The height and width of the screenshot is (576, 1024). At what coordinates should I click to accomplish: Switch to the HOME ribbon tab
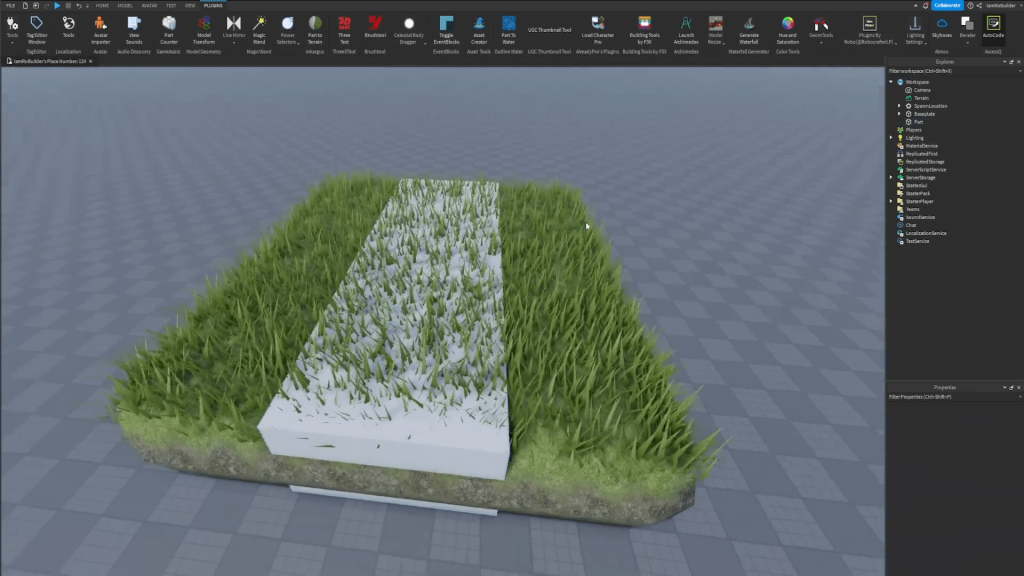102,5
